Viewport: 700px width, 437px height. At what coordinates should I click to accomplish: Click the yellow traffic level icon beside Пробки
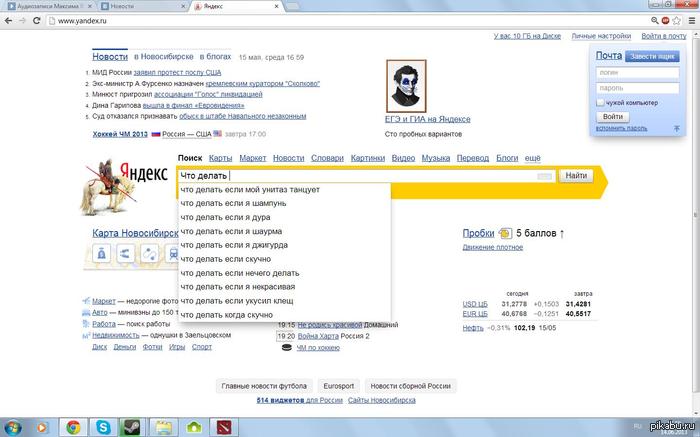[x=505, y=234]
